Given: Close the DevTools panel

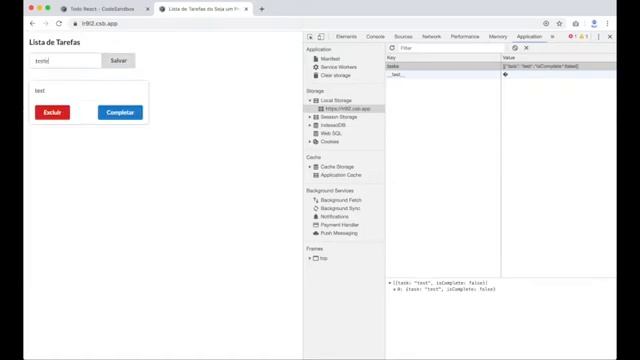Looking at the screenshot, I should pos(610,37).
